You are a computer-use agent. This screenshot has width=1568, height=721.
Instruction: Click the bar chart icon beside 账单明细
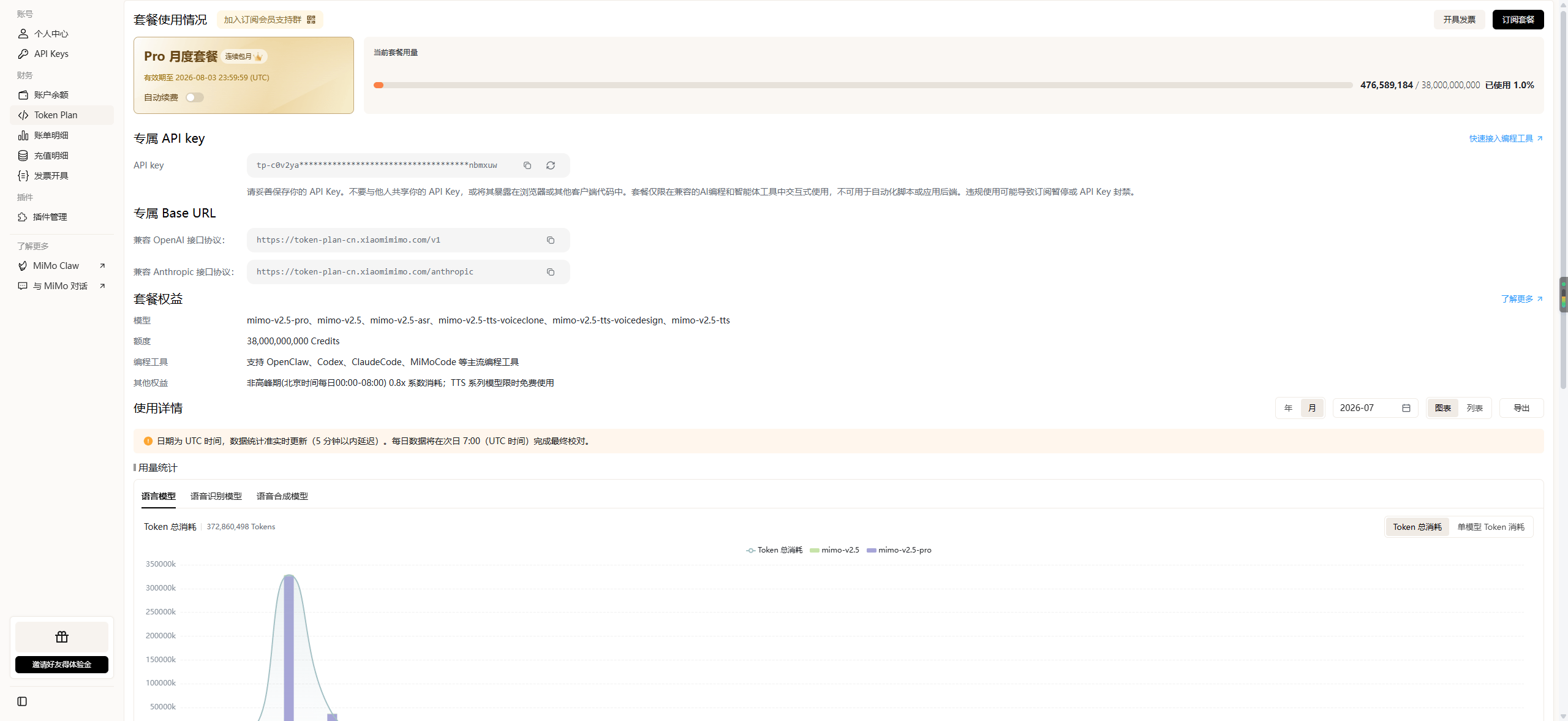click(x=23, y=135)
